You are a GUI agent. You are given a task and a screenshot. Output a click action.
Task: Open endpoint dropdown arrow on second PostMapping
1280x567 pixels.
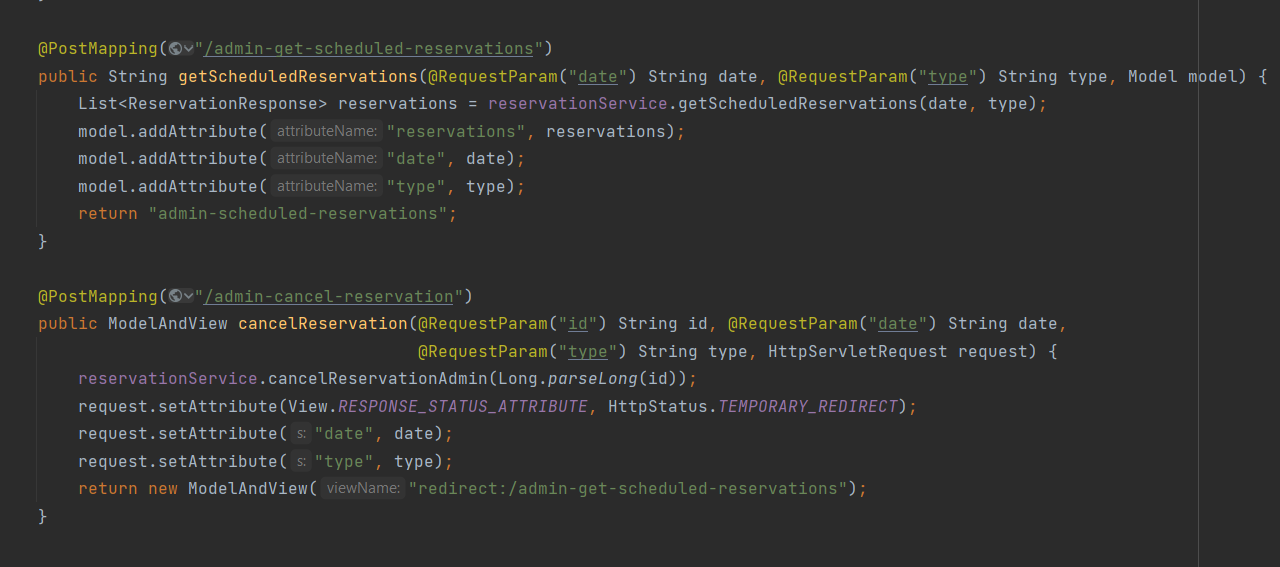coord(188,296)
